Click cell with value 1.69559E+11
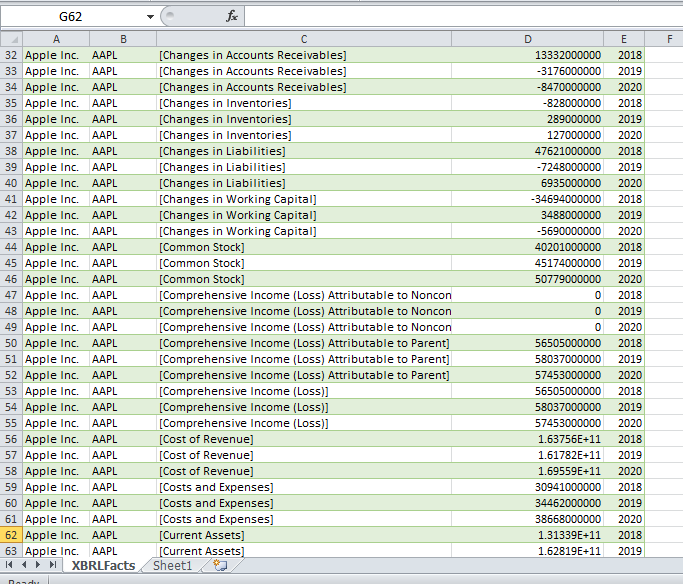 pyautogui.click(x=527, y=471)
